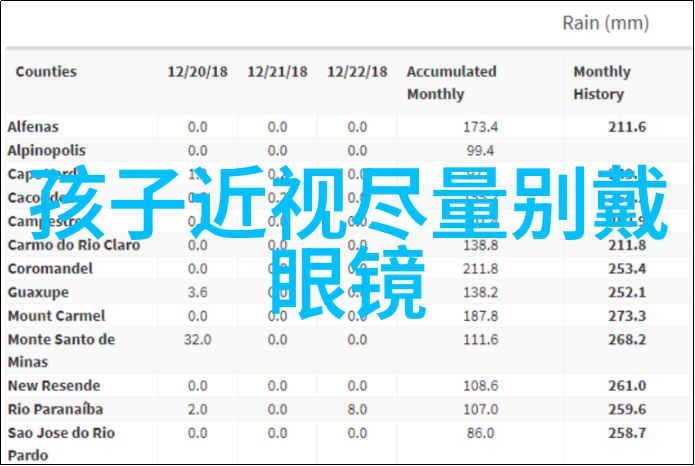Click the 12/21/18 column header
The image size is (695, 466).
[277, 72]
